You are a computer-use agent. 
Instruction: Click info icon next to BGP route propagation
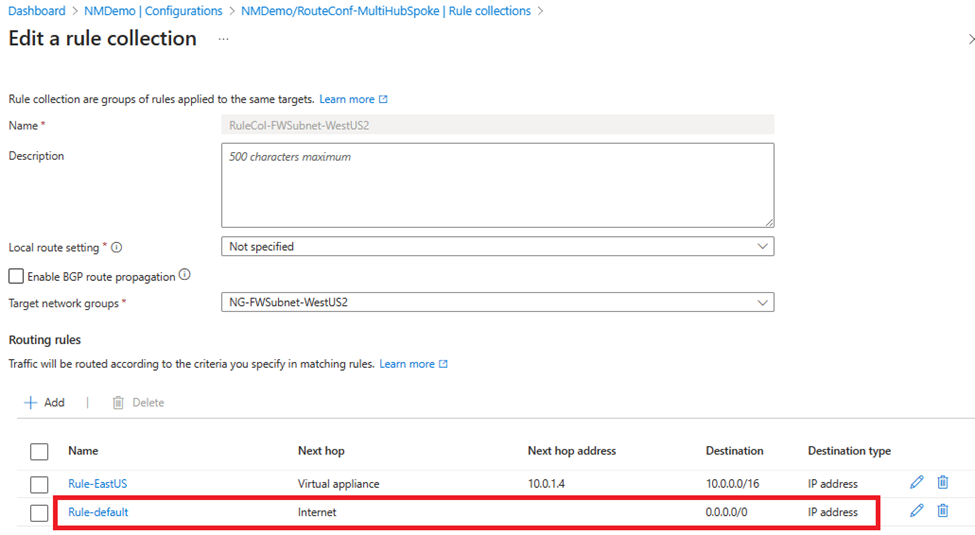point(185,274)
